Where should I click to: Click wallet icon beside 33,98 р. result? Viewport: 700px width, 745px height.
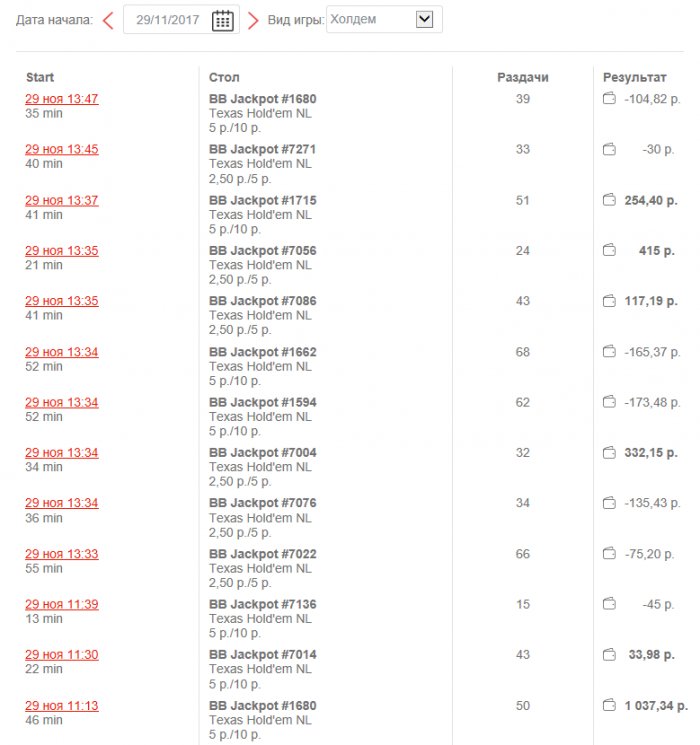click(x=609, y=654)
